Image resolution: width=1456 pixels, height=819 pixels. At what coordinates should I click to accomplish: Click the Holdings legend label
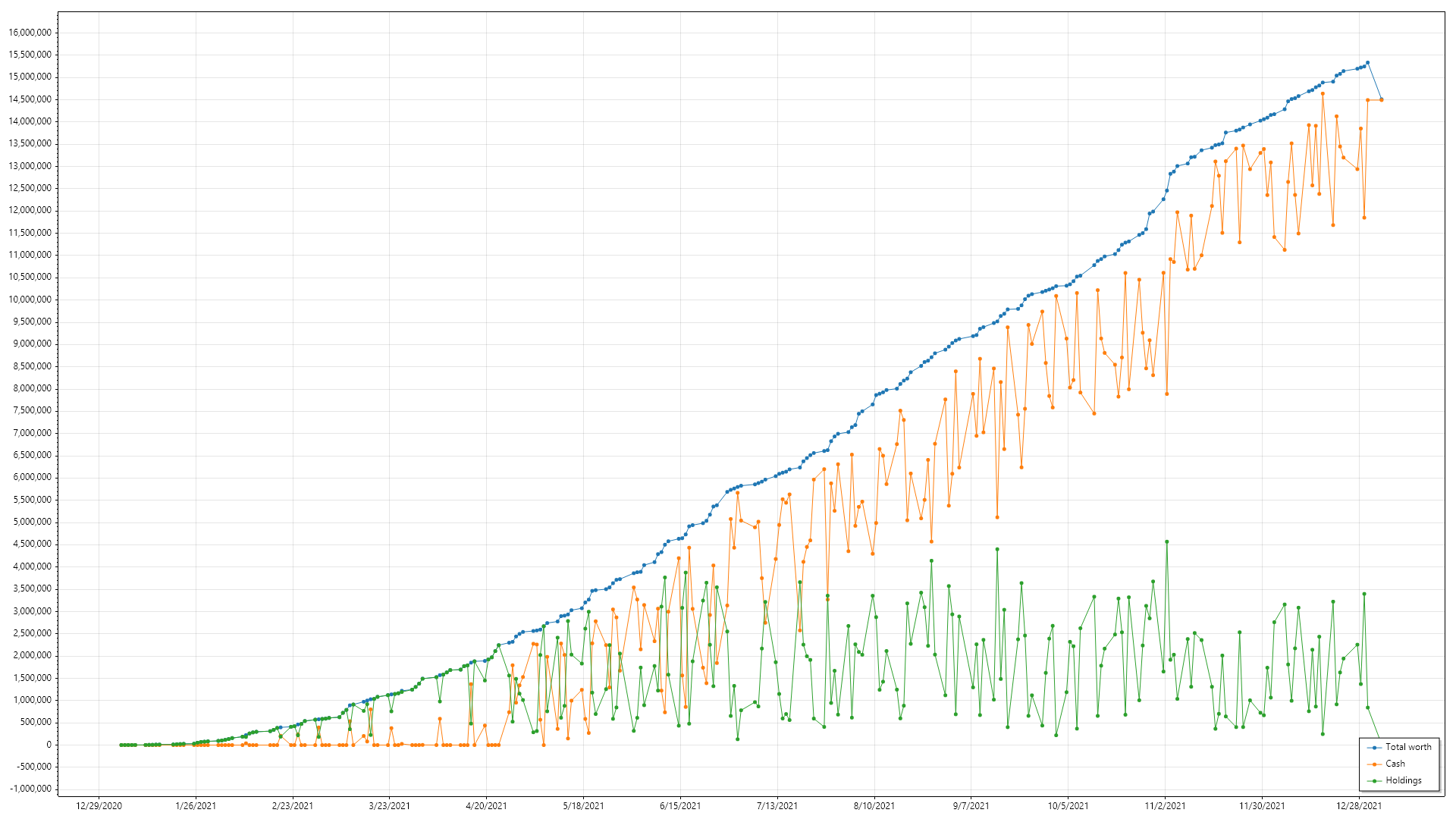[1404, 780]
